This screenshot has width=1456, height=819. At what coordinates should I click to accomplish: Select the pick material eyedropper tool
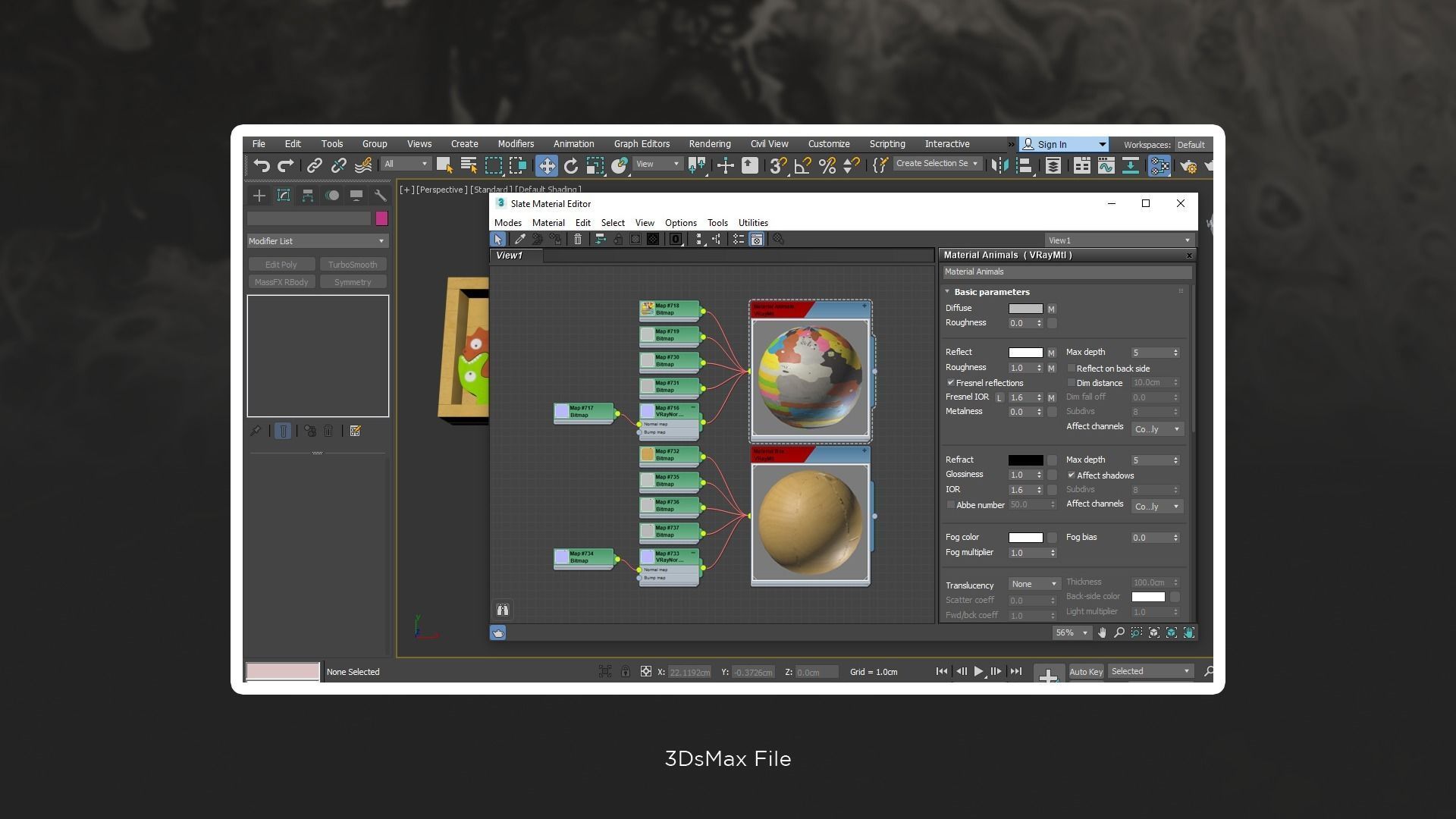point(520,240)
